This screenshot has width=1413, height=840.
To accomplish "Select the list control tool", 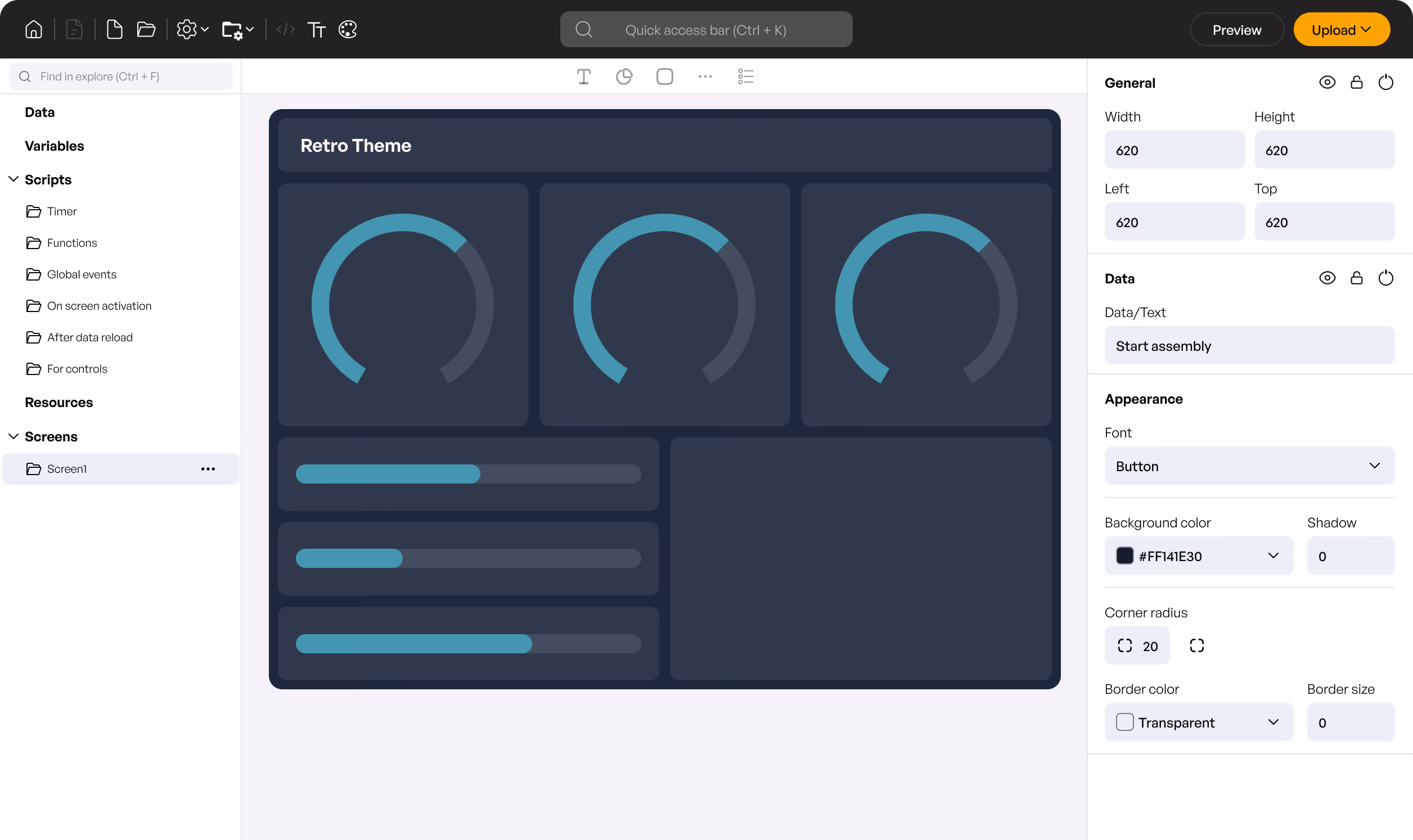I will [x=745, y=76].
